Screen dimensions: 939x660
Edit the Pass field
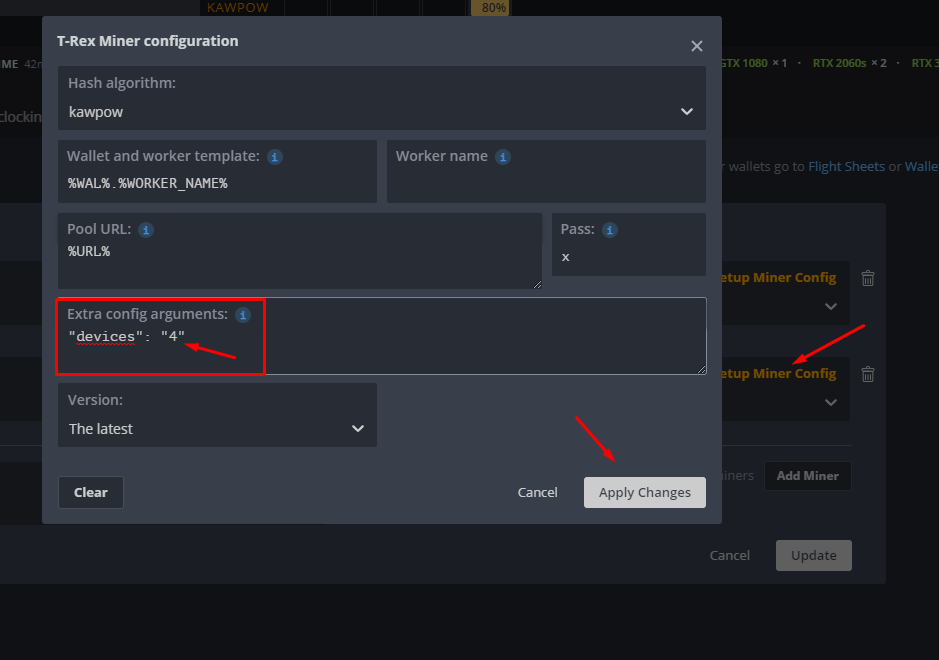click(629, 245)
